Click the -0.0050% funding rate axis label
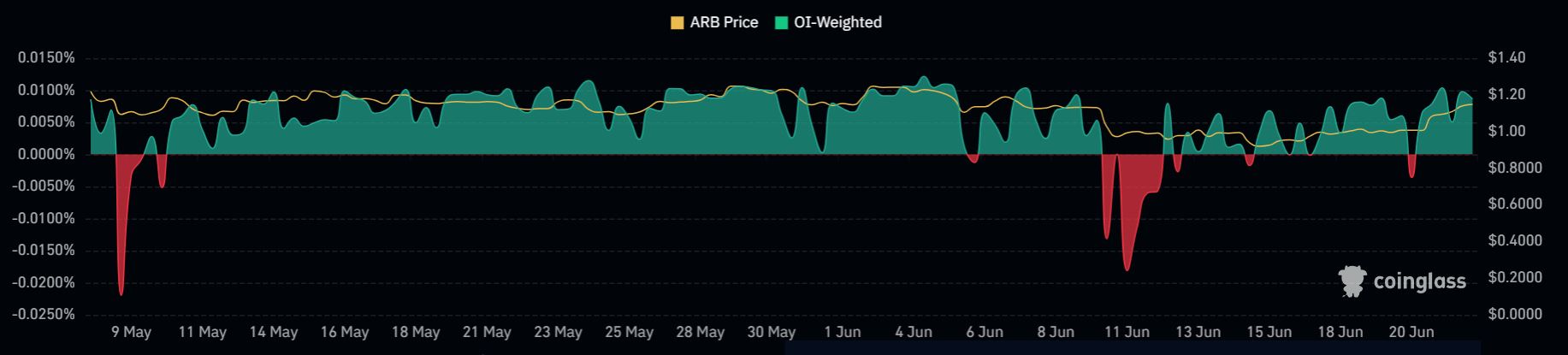This screenshot has height=355, width=1568. [44, 186]
